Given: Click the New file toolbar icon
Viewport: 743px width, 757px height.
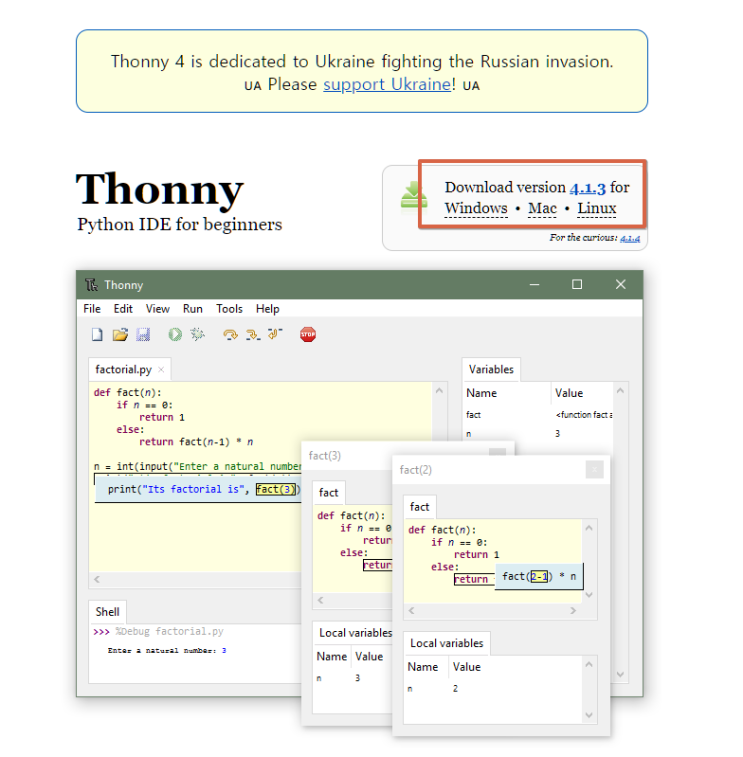Looking at the screenshot, I should [x=98, y=334].
